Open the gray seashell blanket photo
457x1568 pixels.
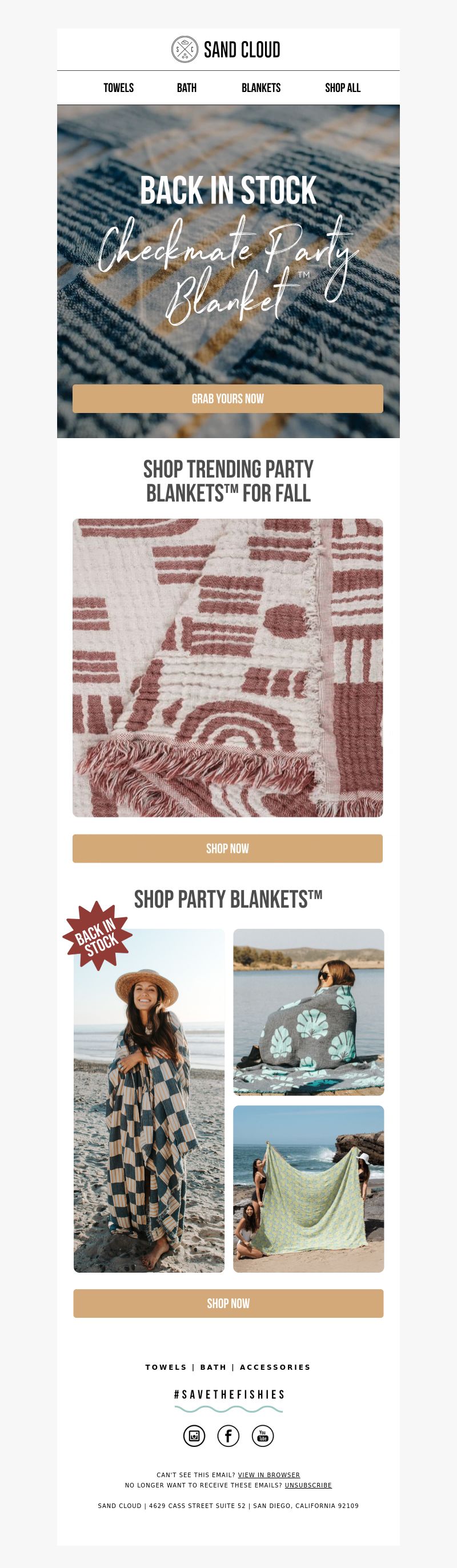coord(308,1012)
